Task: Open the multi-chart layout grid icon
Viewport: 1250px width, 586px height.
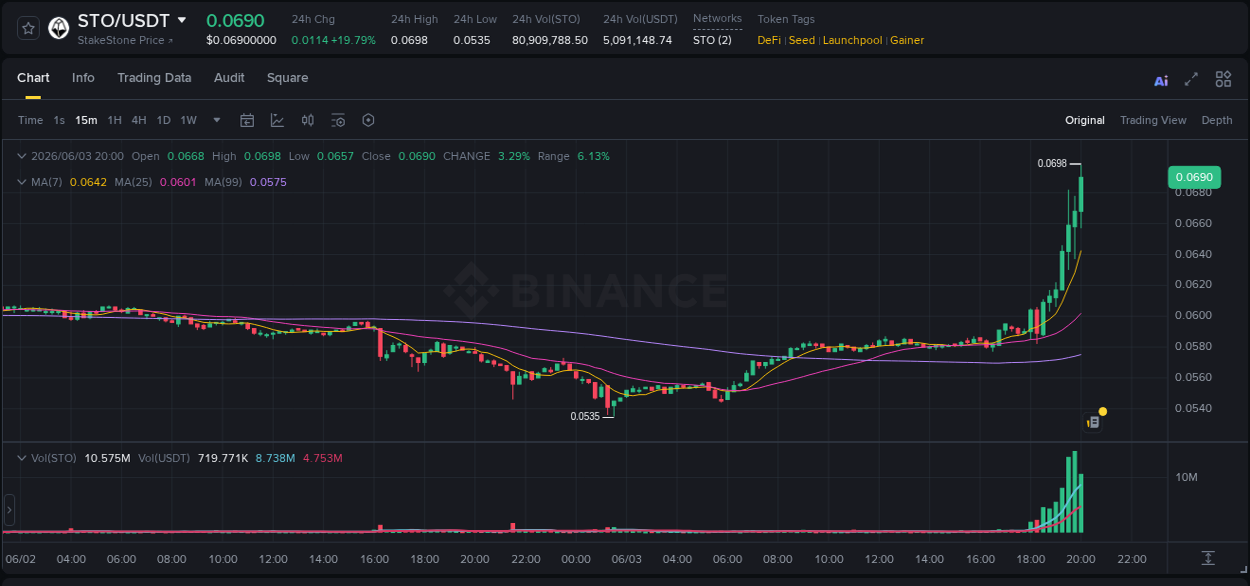Action: 1223,79
